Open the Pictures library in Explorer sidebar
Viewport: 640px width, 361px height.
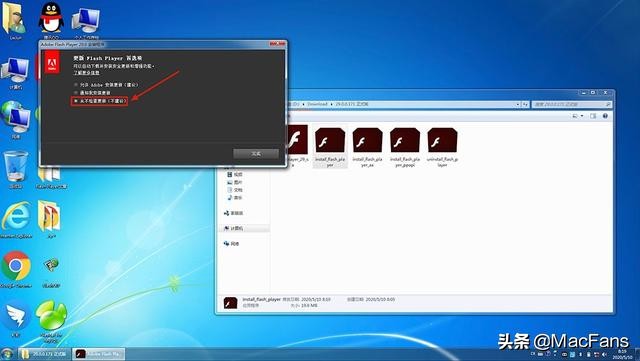point(235,182)
